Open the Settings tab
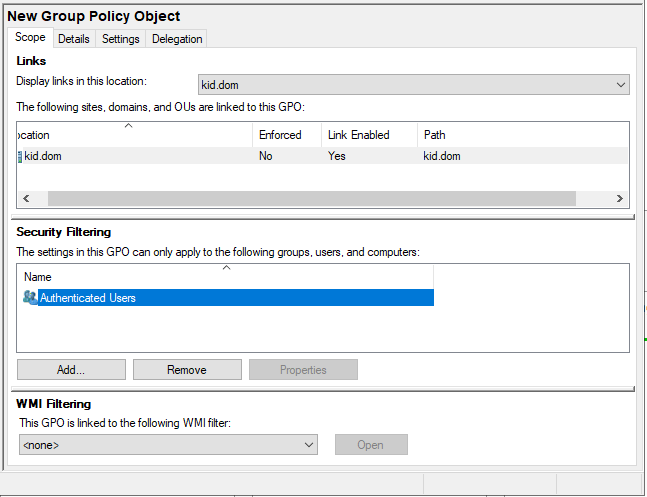 click(x=120, y=39)
